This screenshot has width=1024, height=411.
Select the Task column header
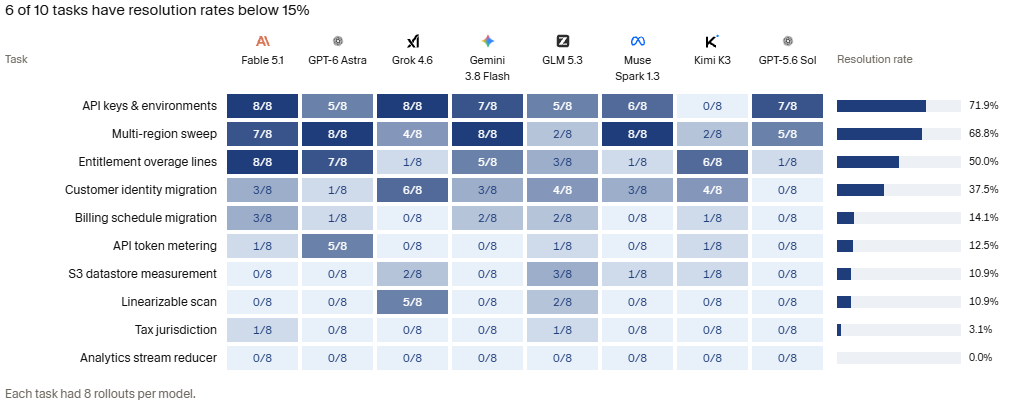[16, 59]
